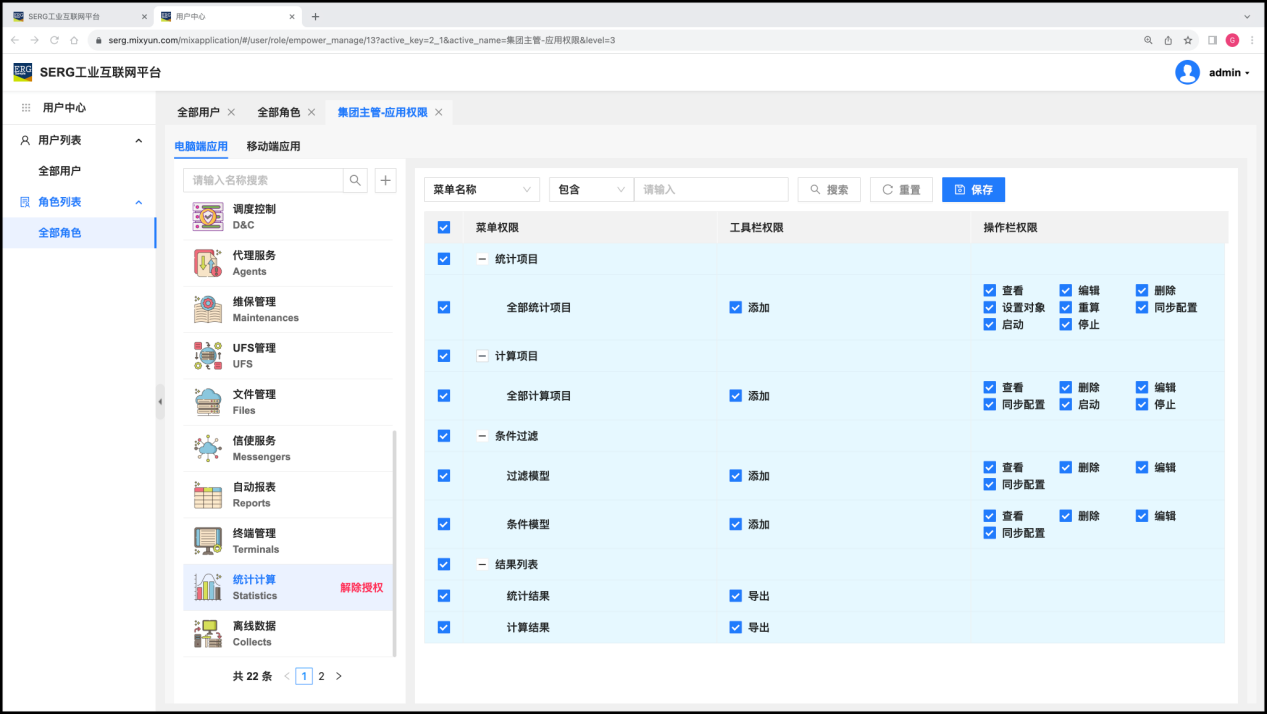Uncheck the 重算 permission checkbox

tap(1066, 308)
